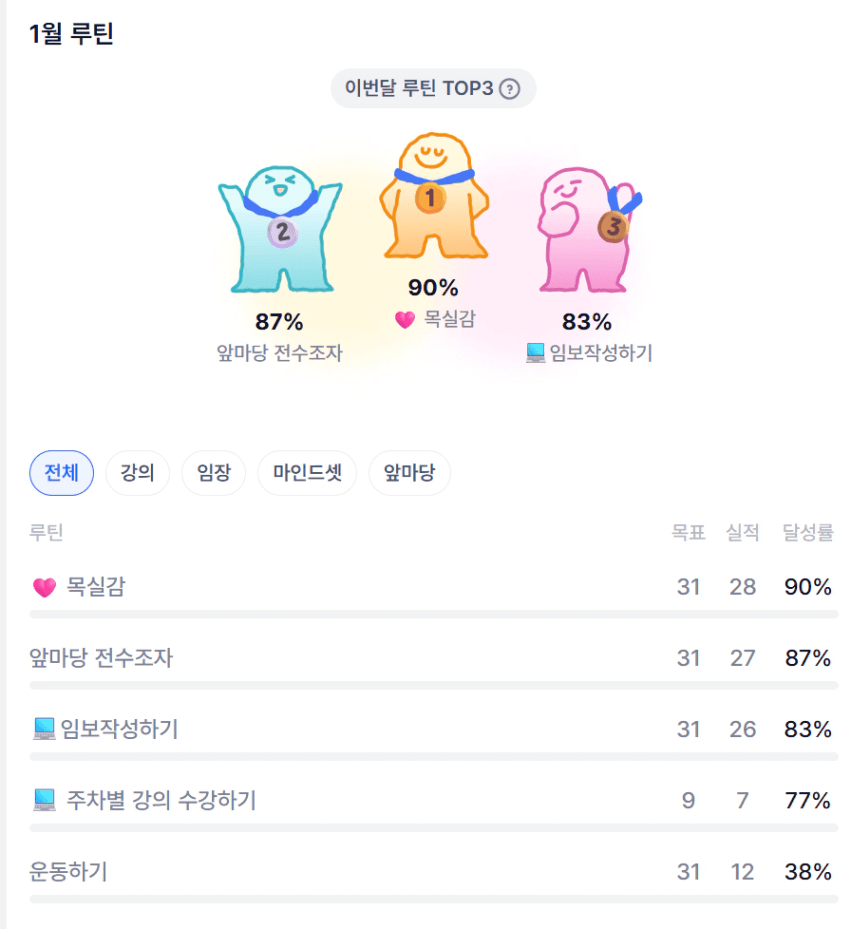The height and width of the screenshot is (929, 851).
Task: Select the 앞마당 filter tab
Action: coord(409,473)
